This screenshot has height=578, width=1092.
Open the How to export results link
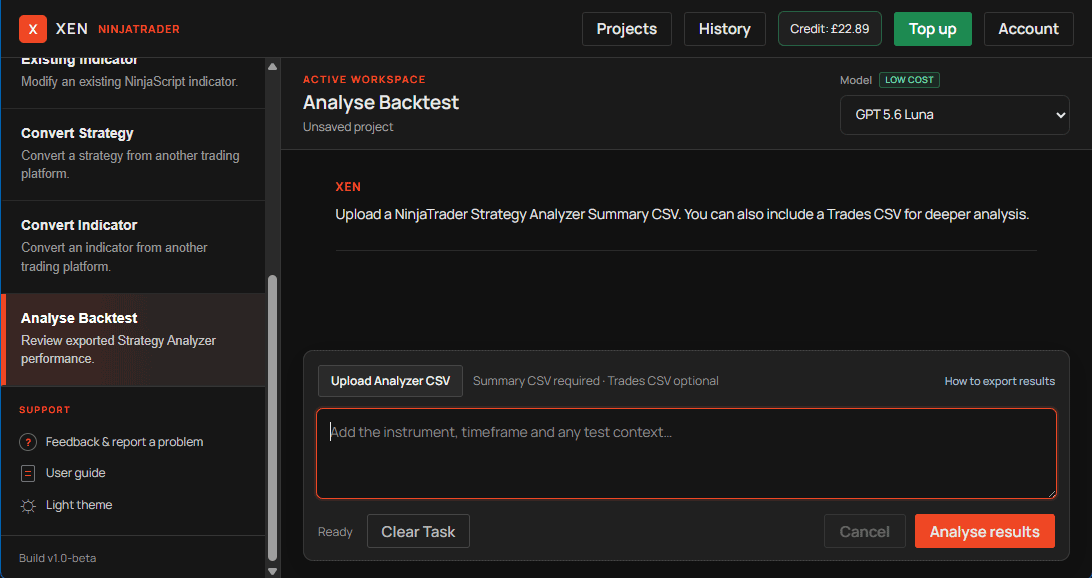[x=999, y=381]
